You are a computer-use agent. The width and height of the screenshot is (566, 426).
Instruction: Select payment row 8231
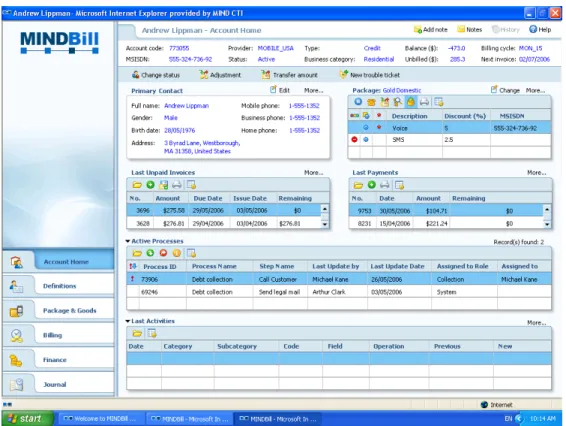446,223
